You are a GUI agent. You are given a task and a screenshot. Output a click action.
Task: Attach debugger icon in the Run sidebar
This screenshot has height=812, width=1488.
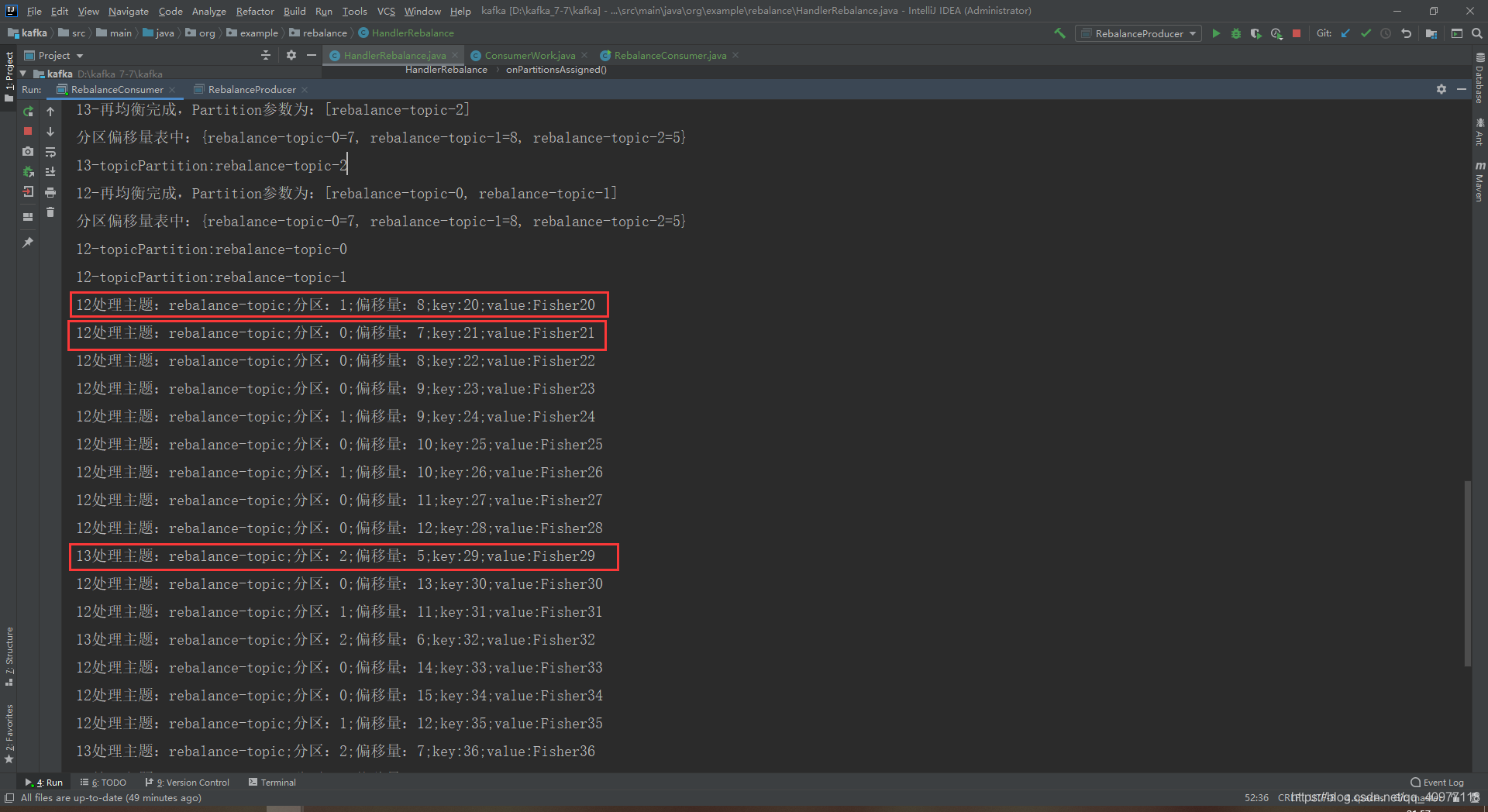28,171
